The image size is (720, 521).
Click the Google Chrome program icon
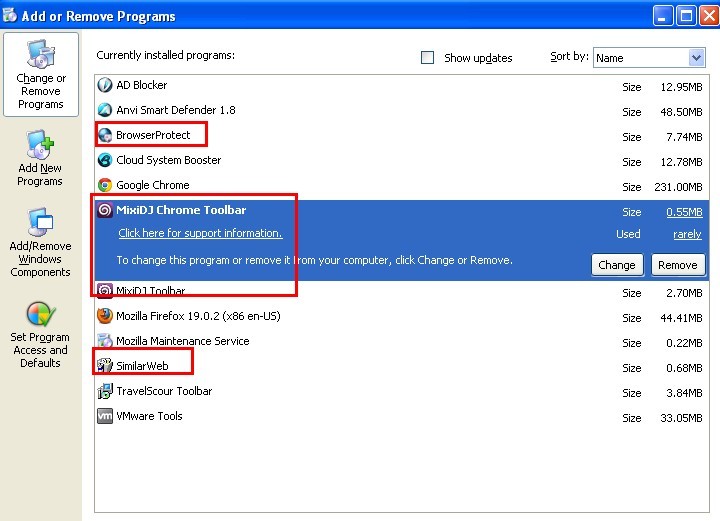(105, 185)
